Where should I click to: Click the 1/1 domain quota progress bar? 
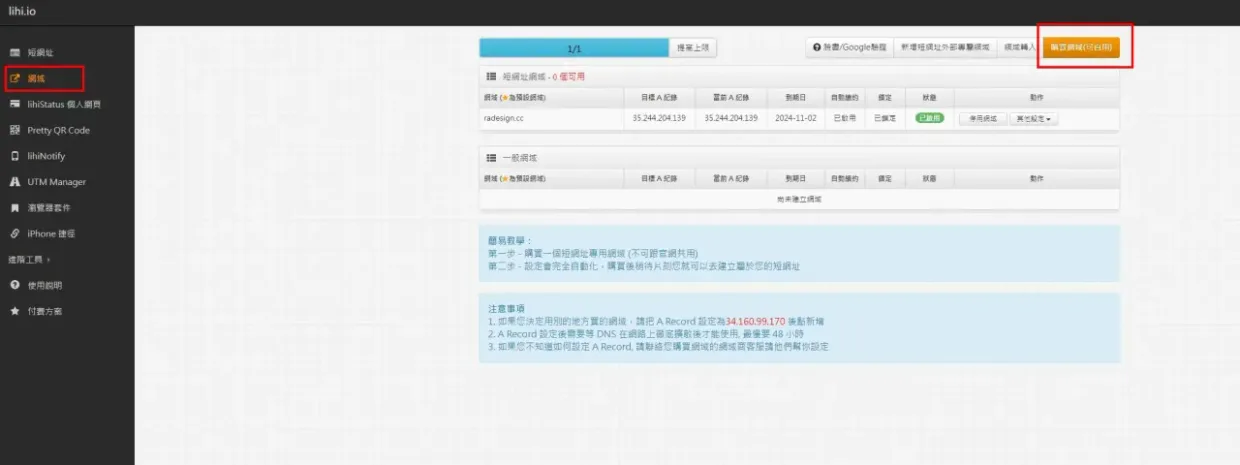pyautogui.click(x=574, y=48)
